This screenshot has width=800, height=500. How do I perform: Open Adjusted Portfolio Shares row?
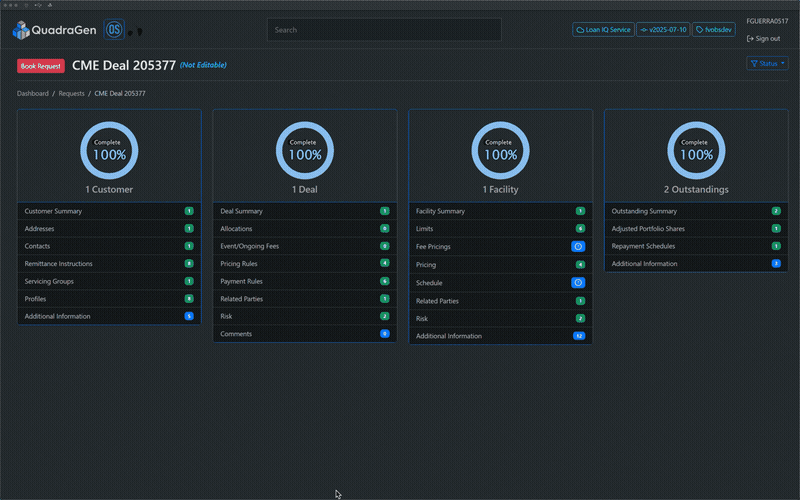696,229
